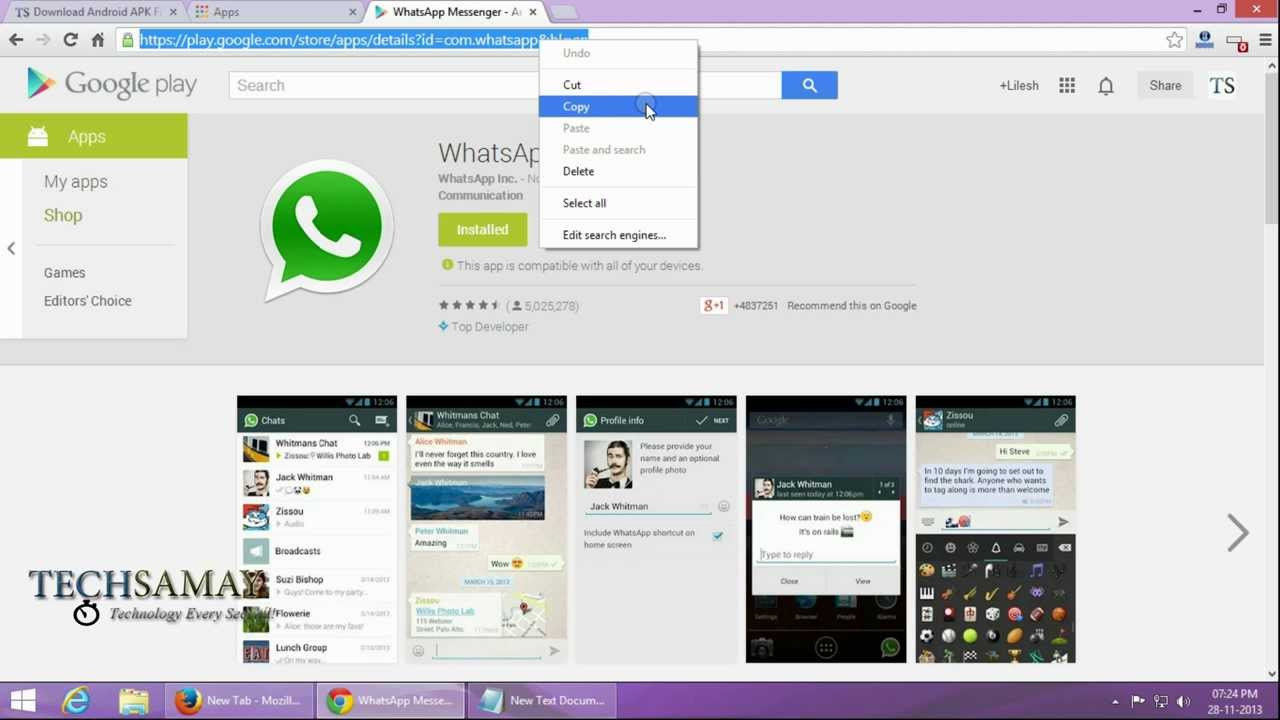Click the page vertical scrollbar
This screenshot has width=1280, height=720.
[1272, 150]
